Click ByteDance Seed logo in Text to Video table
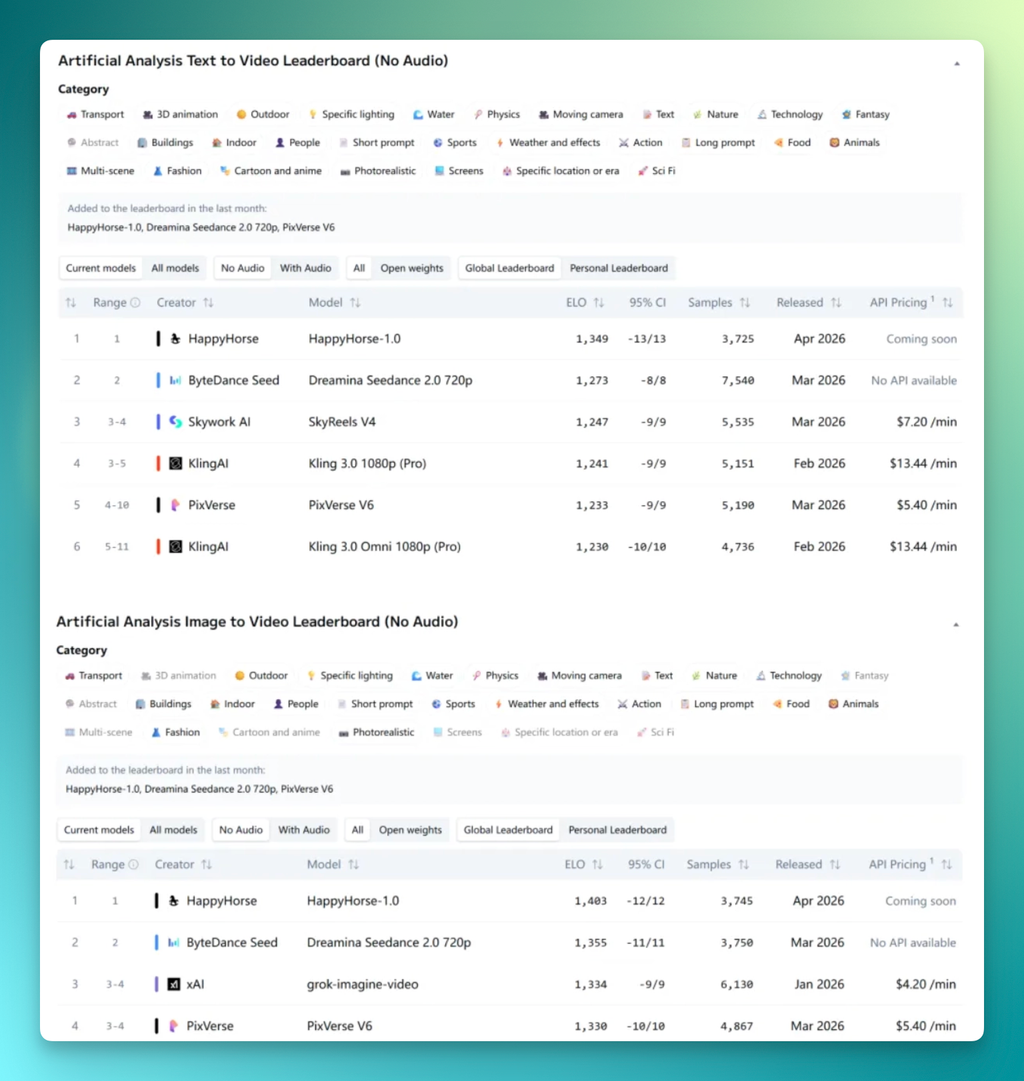The height and width of the screenshot is (1081, 1024). pyautogui.click(x=175, y=380)
